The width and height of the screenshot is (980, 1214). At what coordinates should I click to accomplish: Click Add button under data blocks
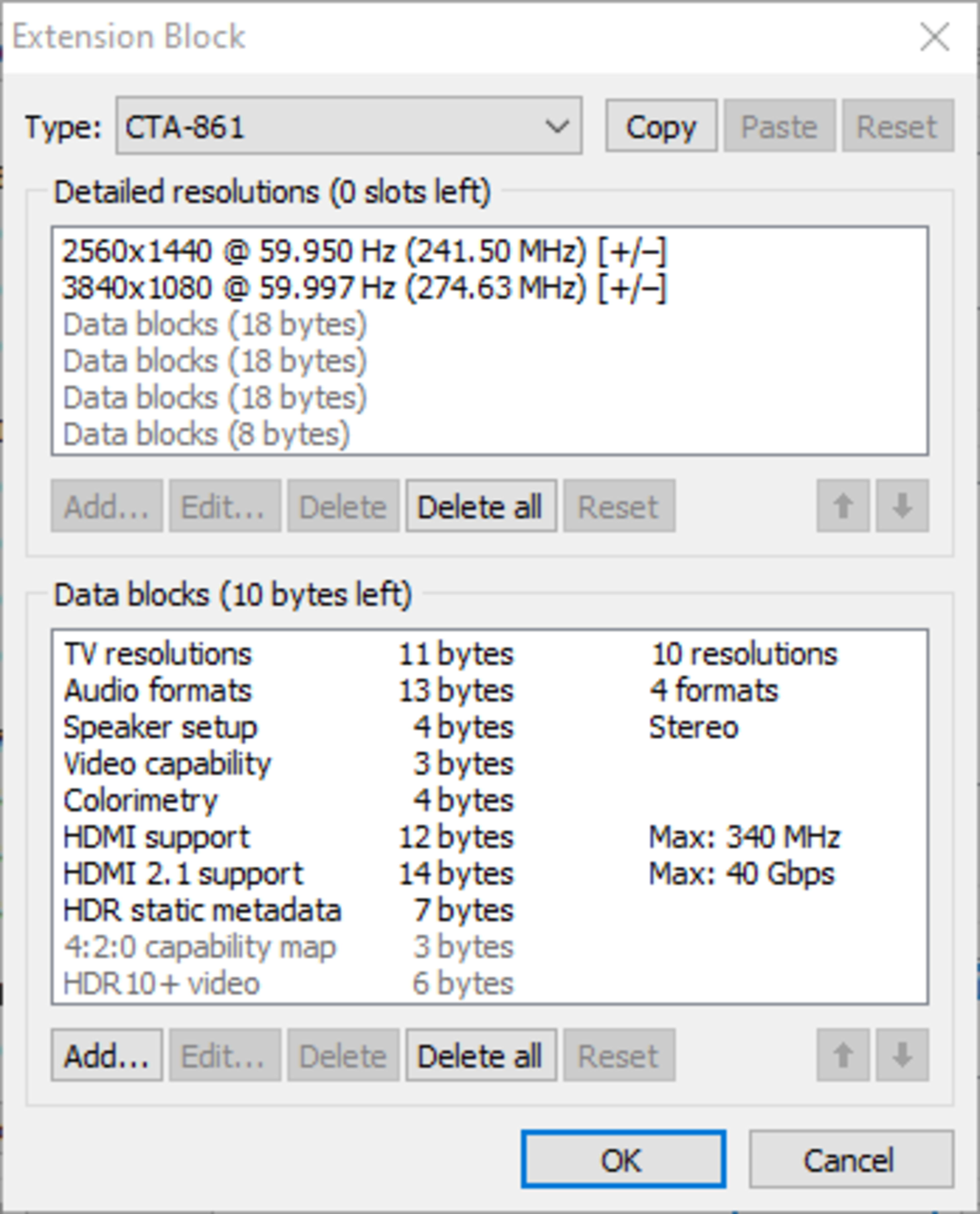click(107, 1055)
